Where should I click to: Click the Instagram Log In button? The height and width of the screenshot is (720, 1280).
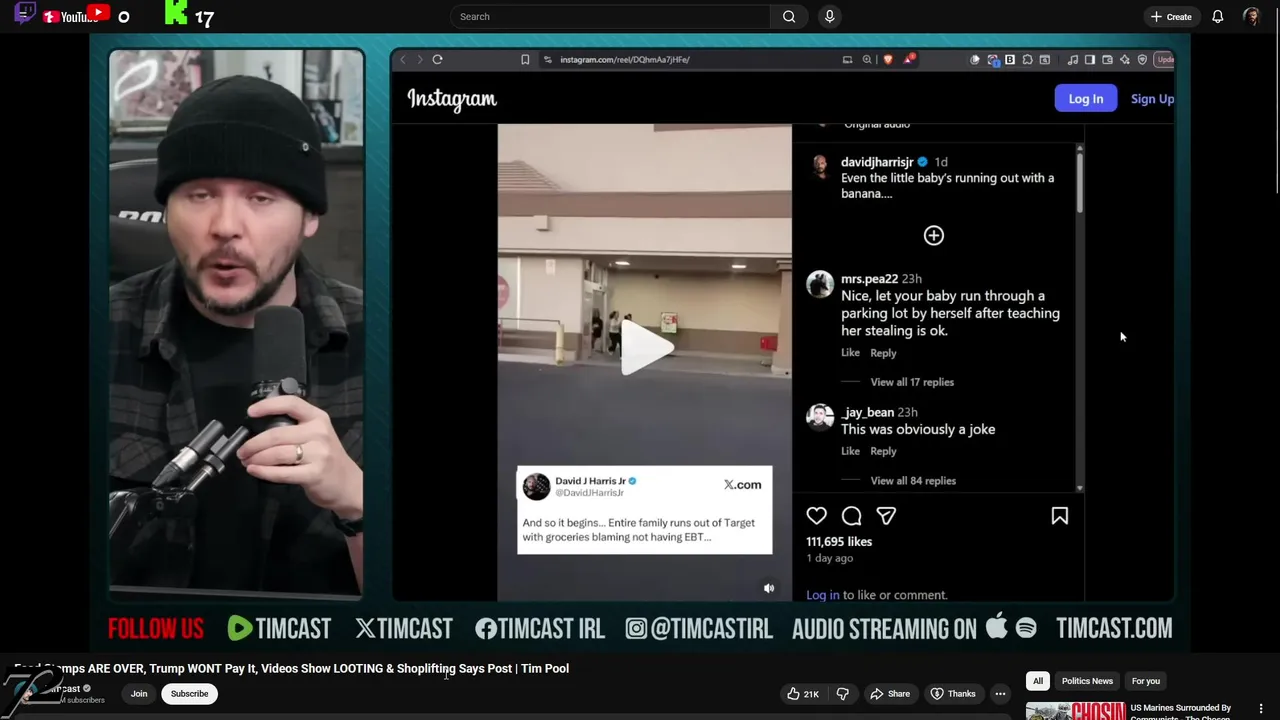(1085, 98)
